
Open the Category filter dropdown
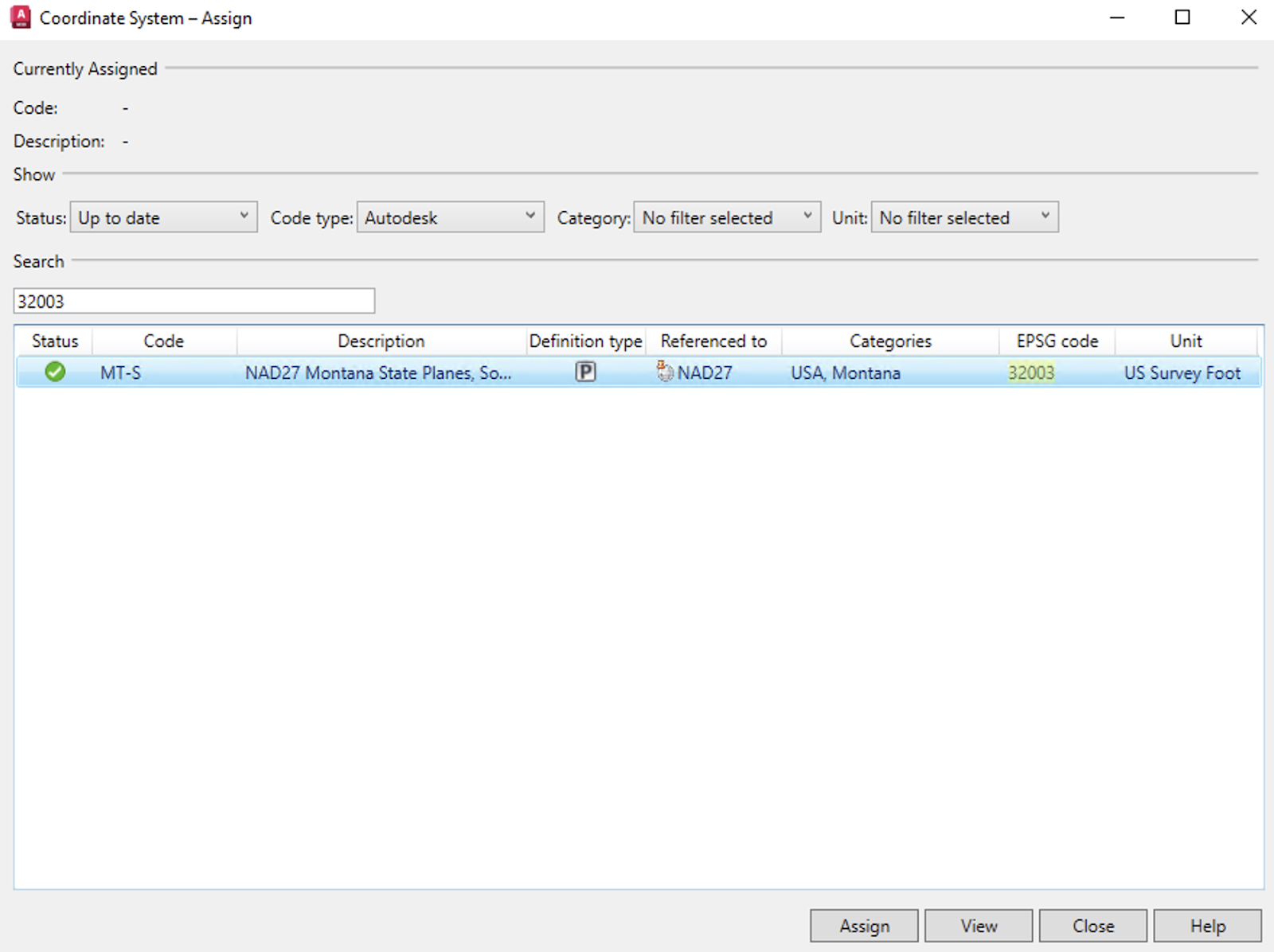click(x=726, y=217)
